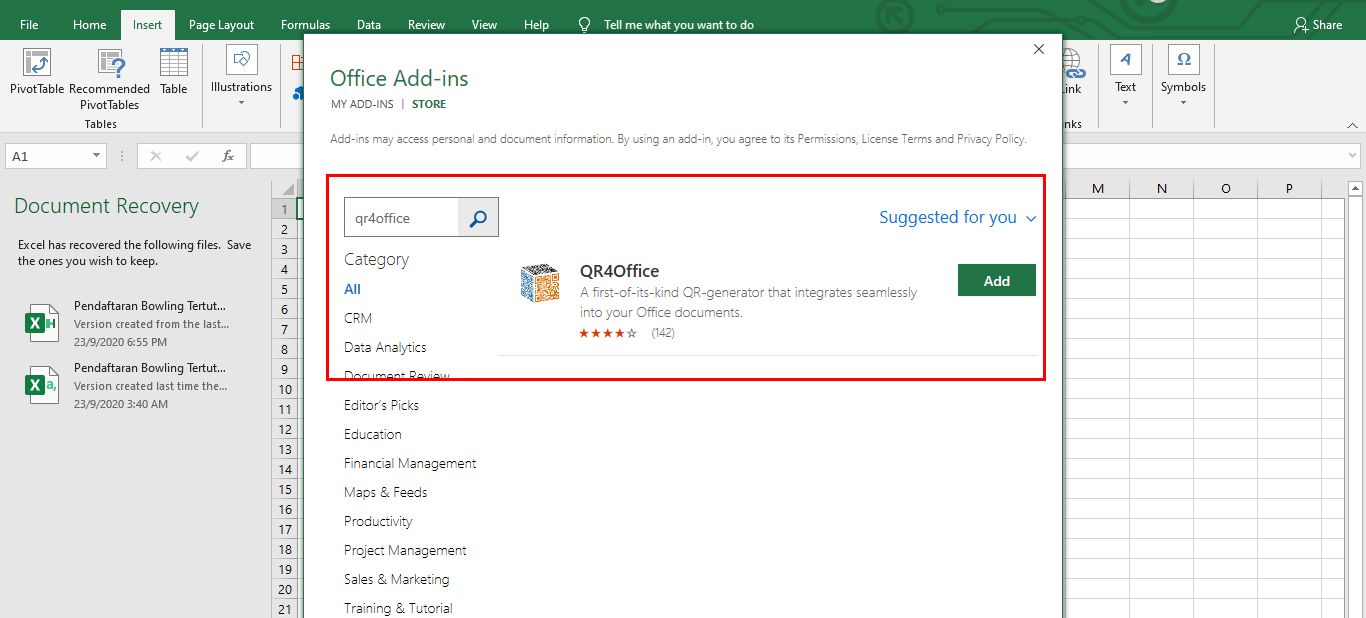
Task: Select the Training & Tutorial category
Action: (398, 608)
